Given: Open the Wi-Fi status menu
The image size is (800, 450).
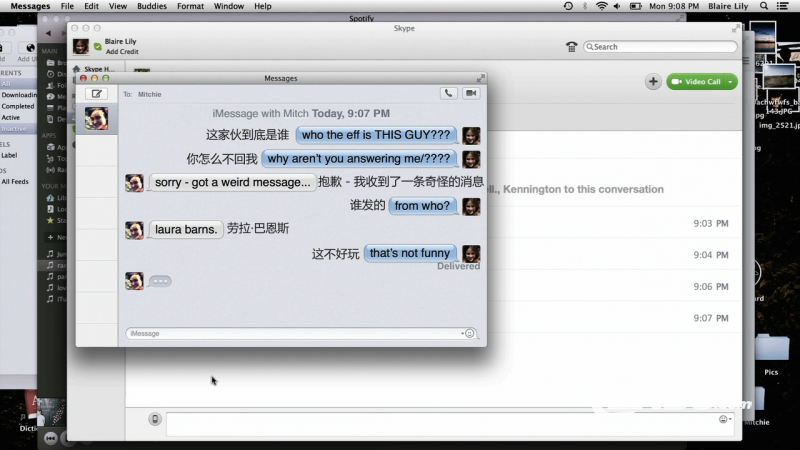Looking at the screenshot, I should point(601,6).
